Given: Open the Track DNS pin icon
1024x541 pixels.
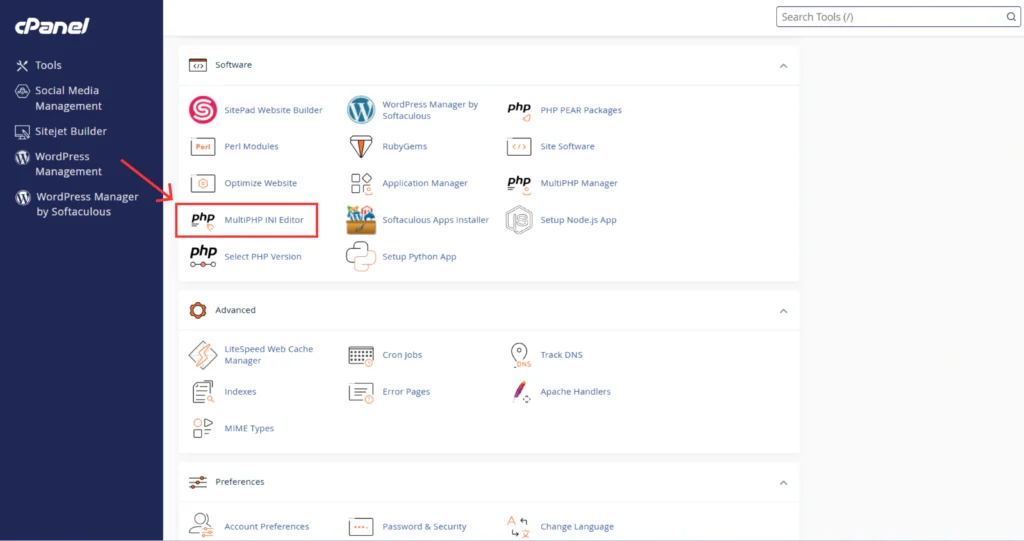Looking at the screenshot, I should pos(520,355).
